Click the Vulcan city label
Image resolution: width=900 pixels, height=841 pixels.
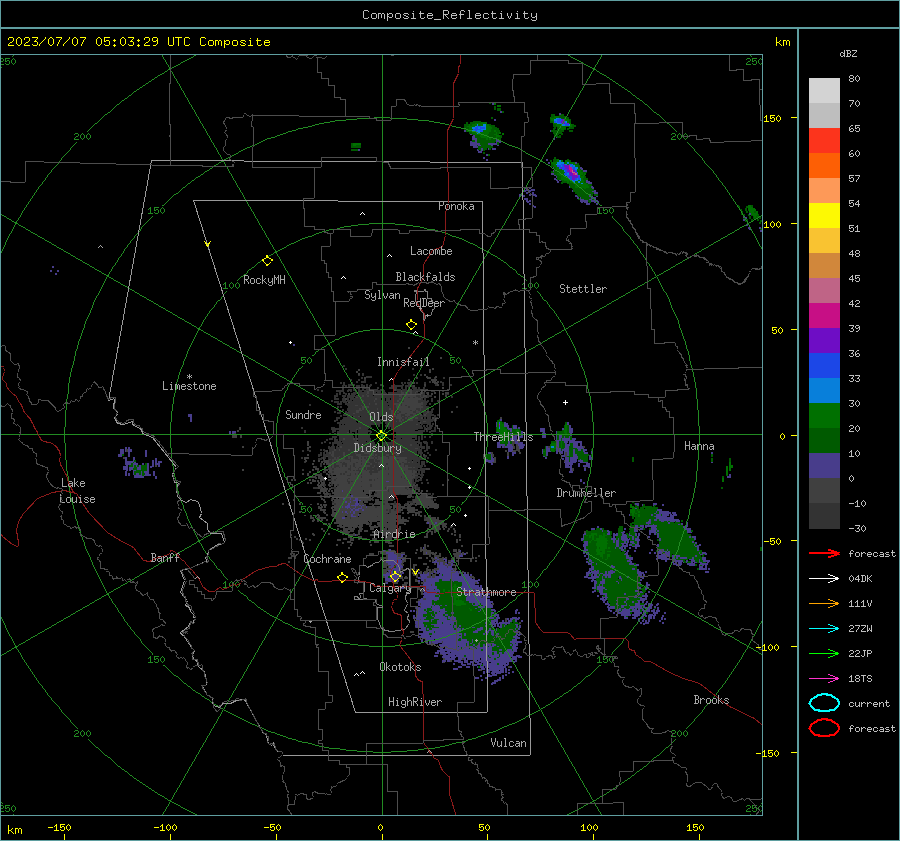click(509, 743)
